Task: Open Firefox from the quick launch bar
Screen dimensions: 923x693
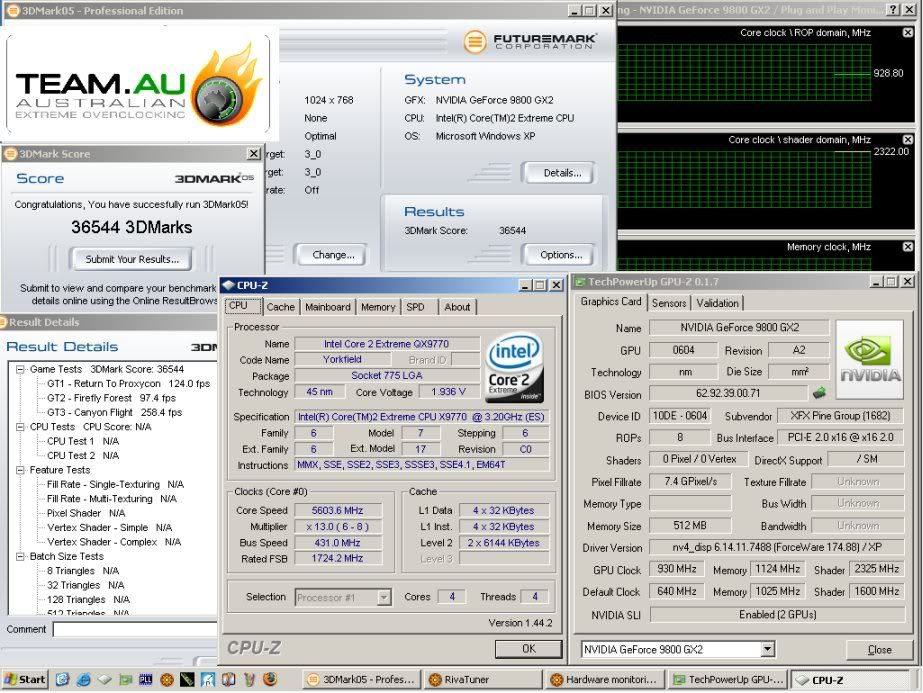Action: click(270, 679)
